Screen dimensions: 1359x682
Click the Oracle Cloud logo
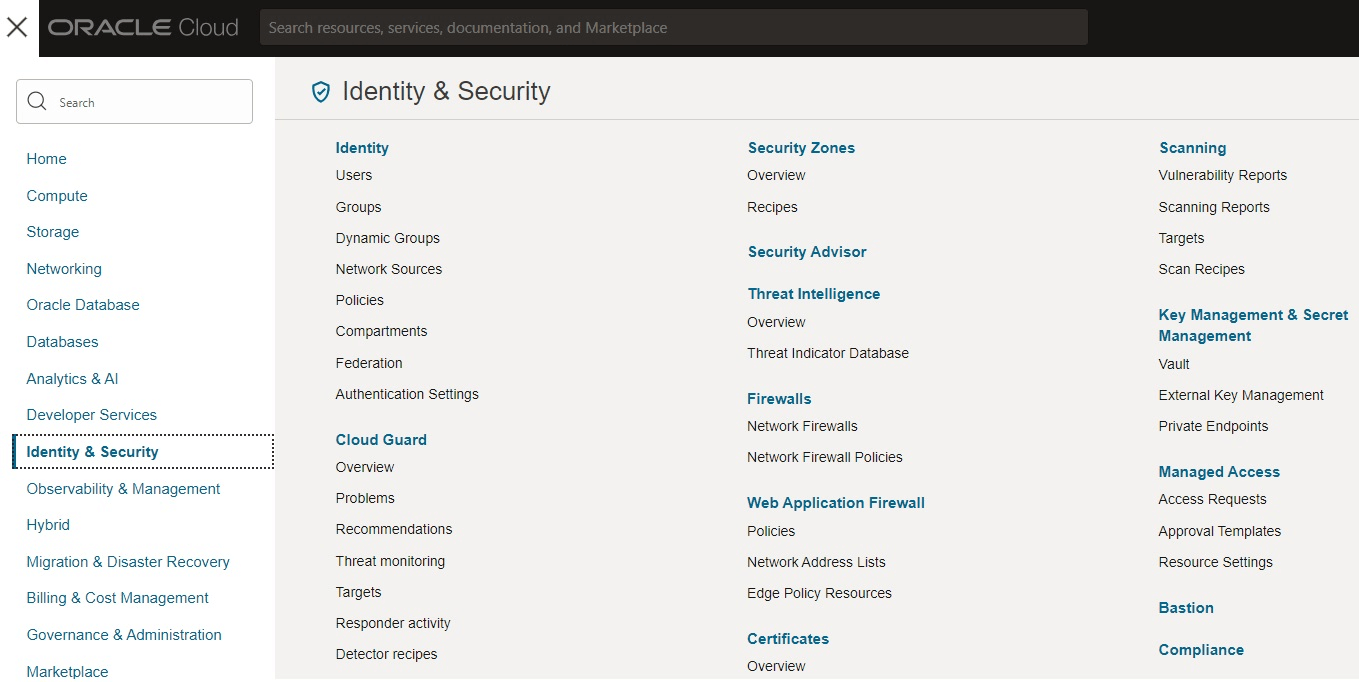click(x=143, y=28)
